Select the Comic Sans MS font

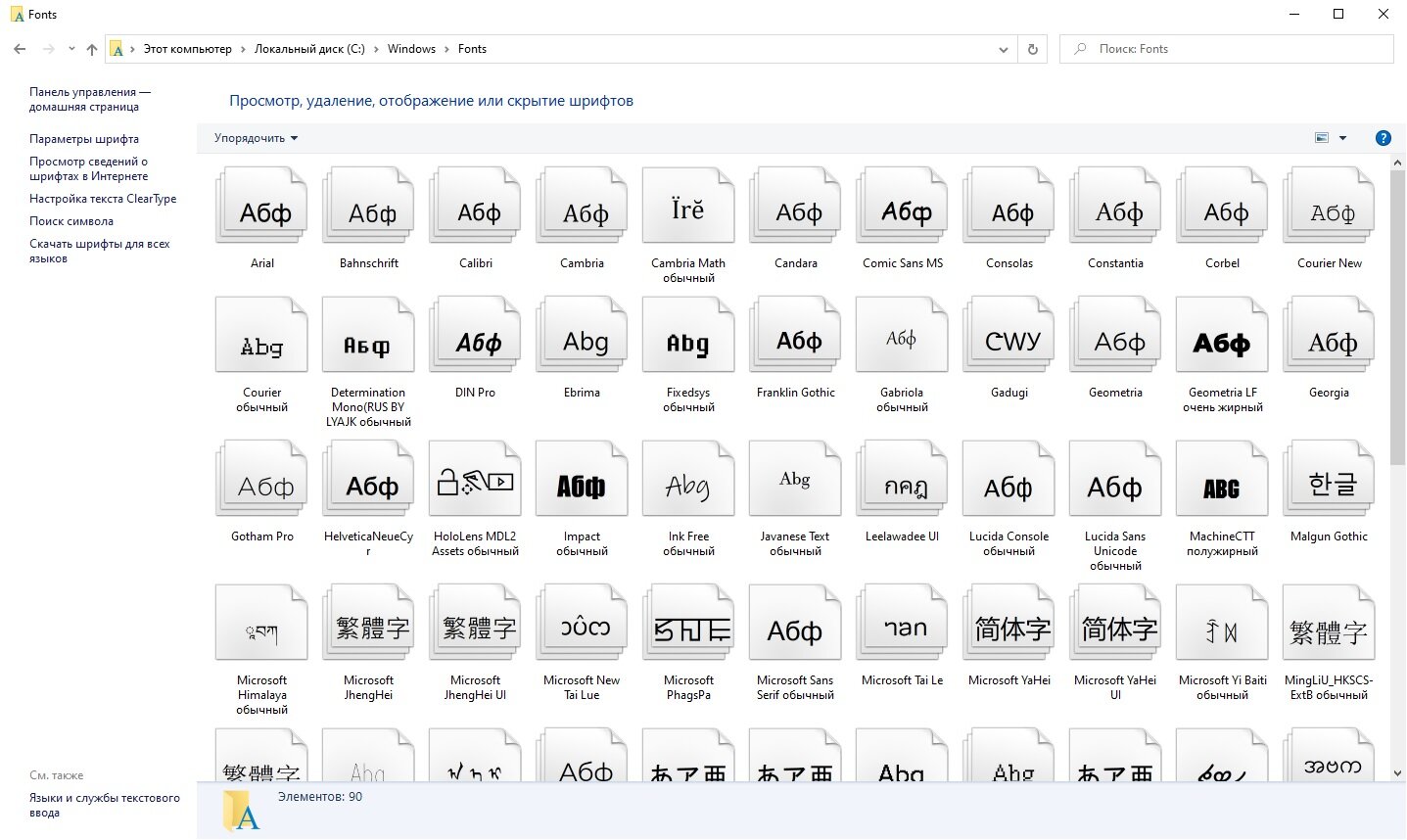coord(902,206)
